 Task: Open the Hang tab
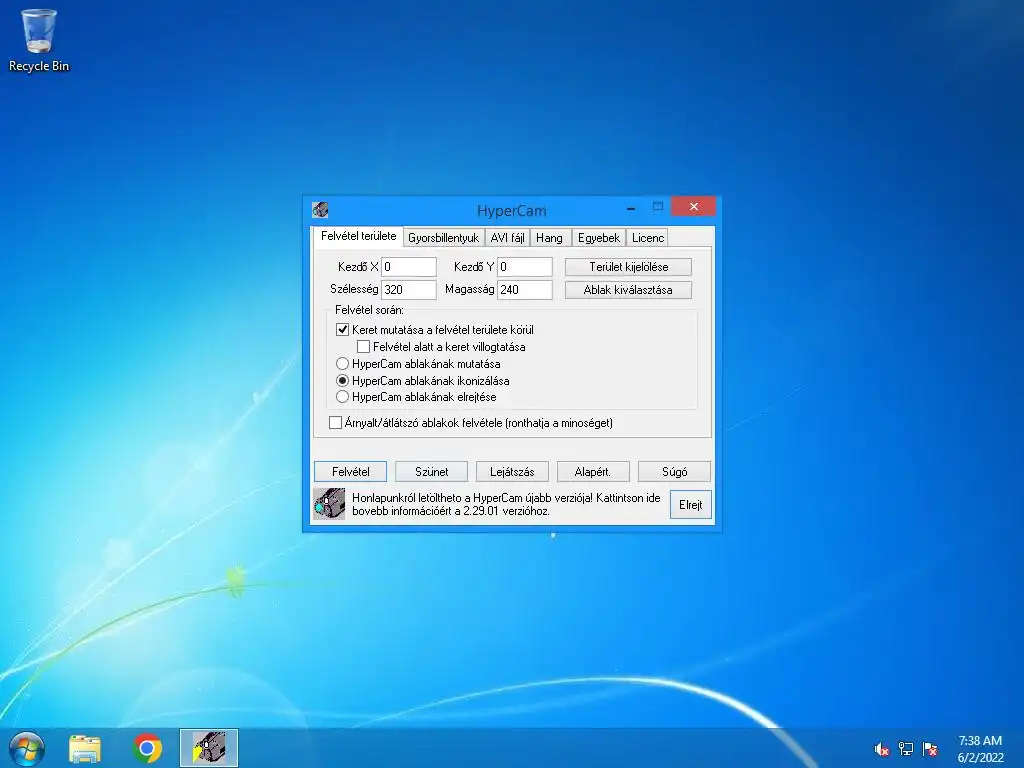click(x=549, y=238)
